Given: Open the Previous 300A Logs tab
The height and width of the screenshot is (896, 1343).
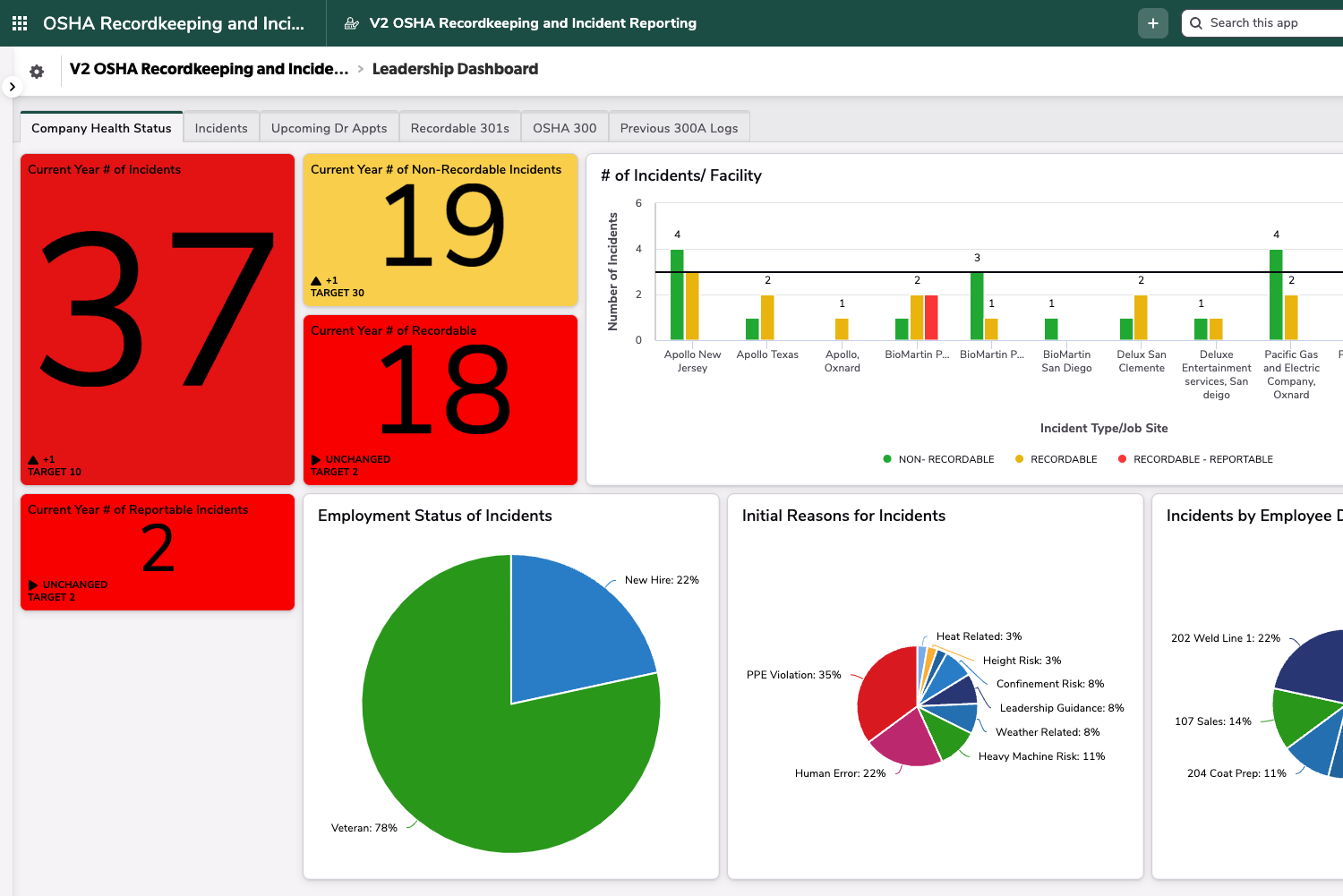Looking at the screenshot, I should click(679, 127).
